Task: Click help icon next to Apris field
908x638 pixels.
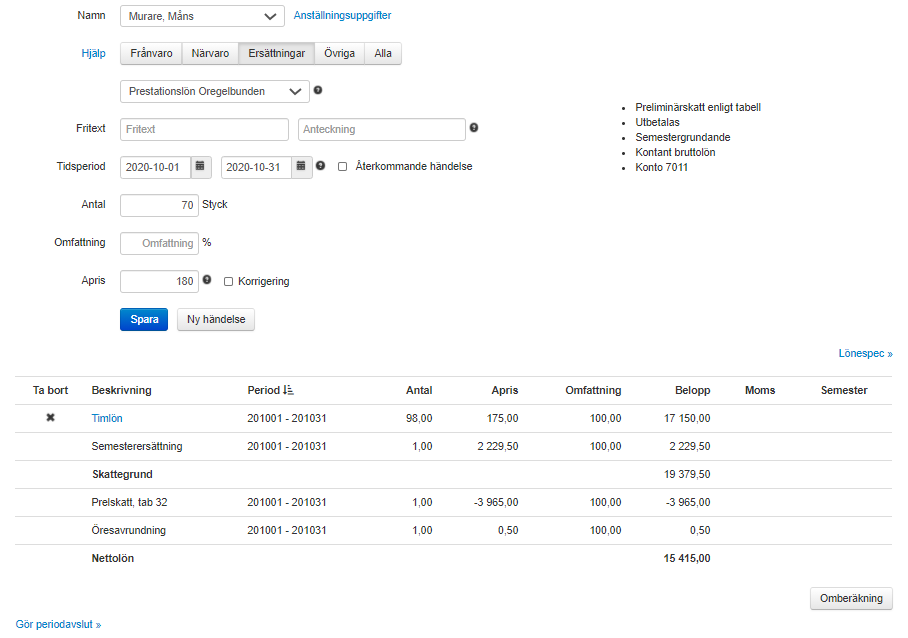Action: 207,281
